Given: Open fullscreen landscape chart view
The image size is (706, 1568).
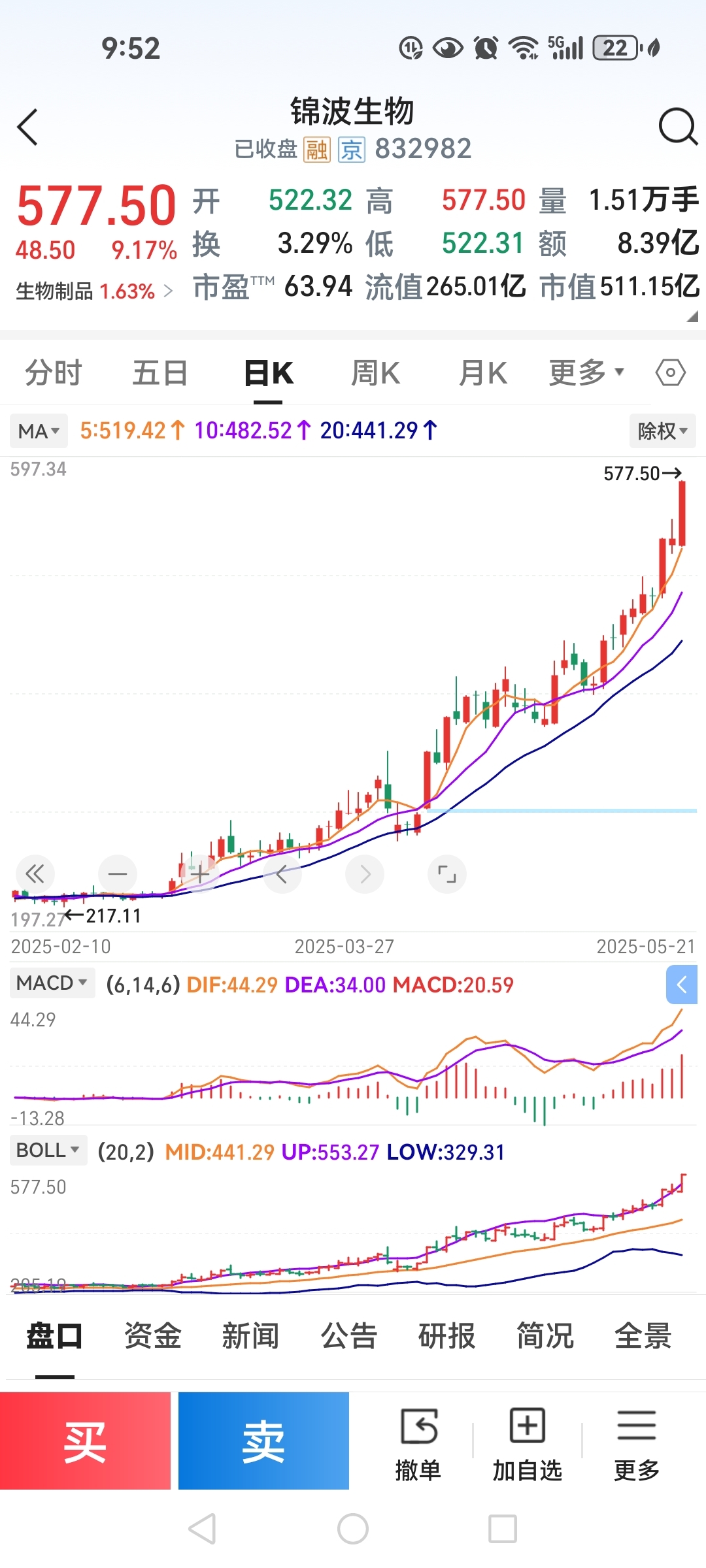Looking at the screenshot, I should tap(447, 874).
